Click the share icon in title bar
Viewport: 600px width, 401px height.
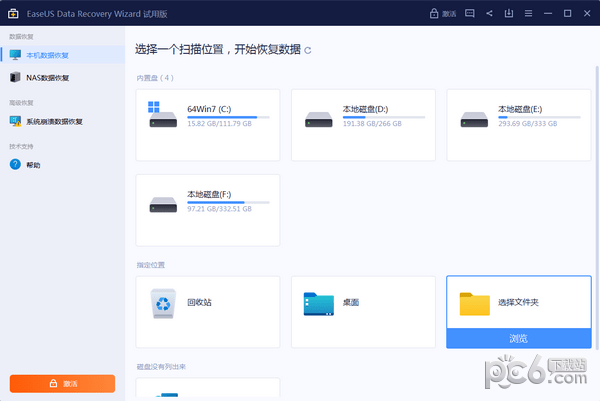(489, 13)
